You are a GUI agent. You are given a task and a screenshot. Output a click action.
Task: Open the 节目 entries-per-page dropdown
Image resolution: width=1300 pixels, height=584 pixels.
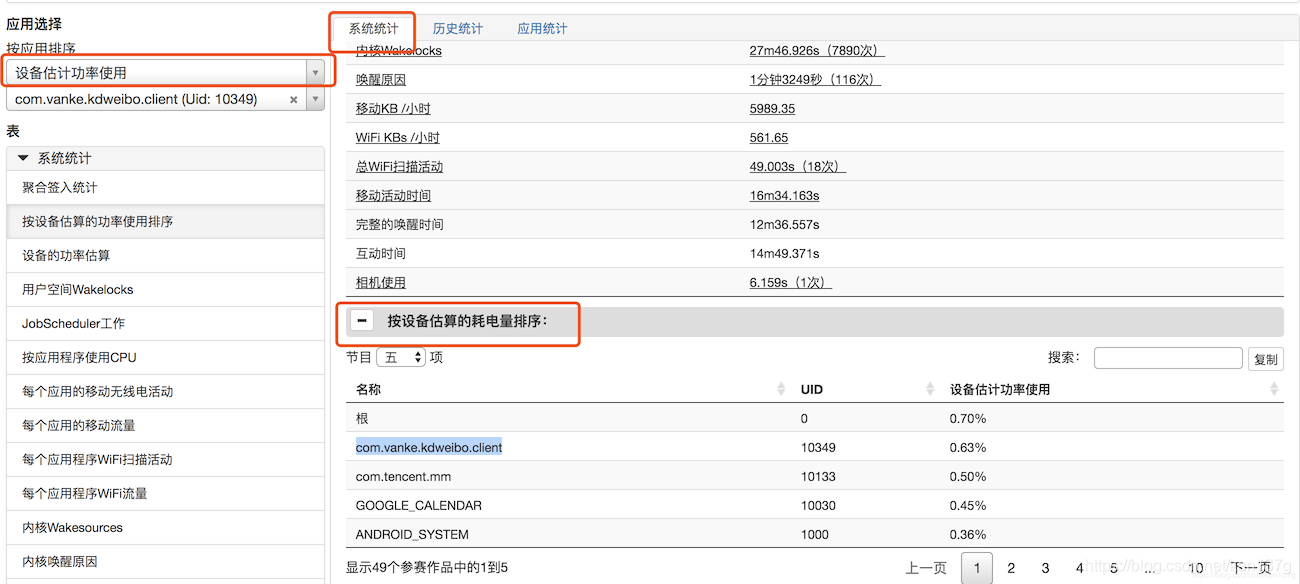(401, 358)
